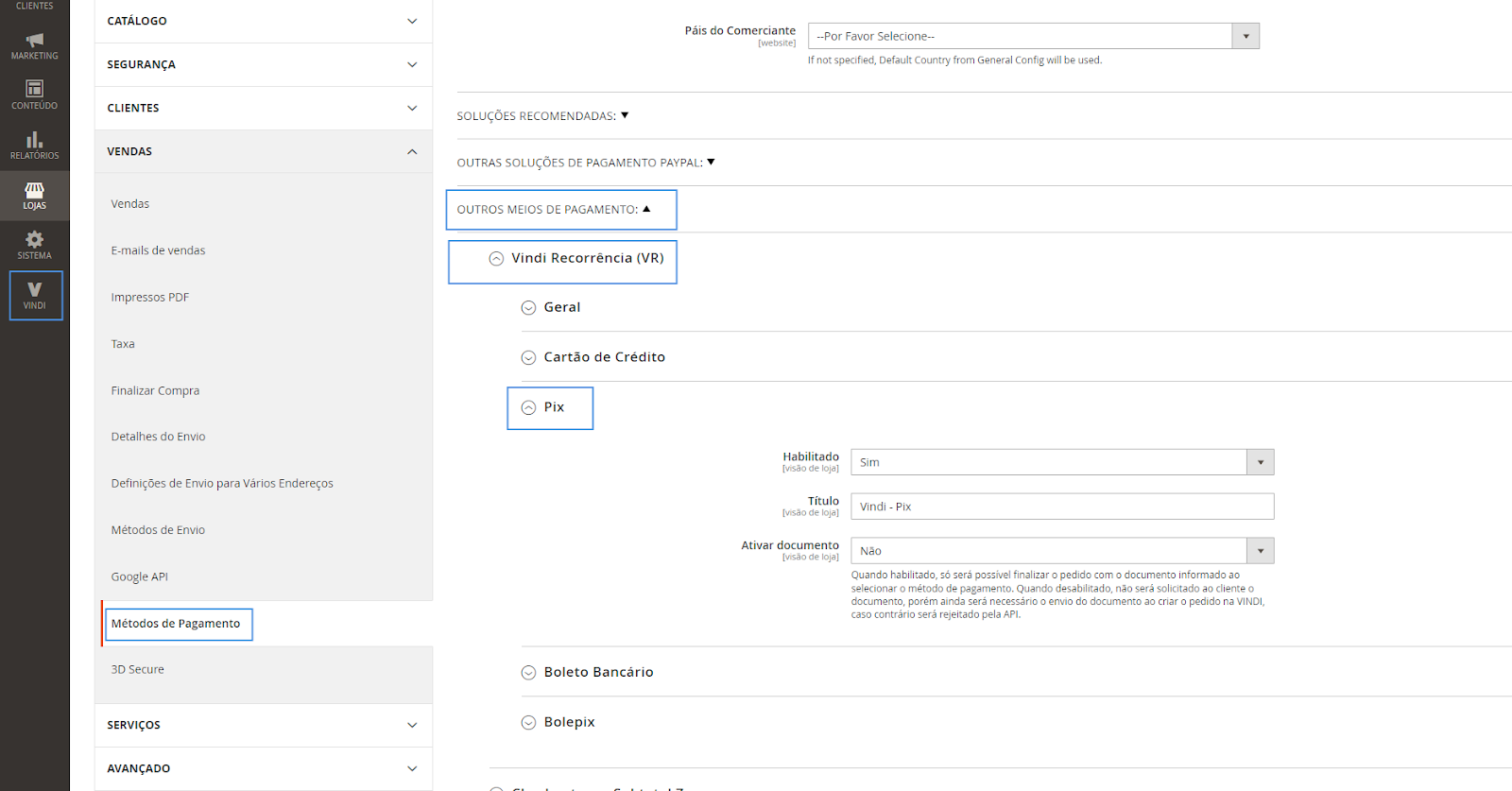Open the Habilitado Sim dropdown
Screen dimensions: 1512x791
click(1061, 462)
